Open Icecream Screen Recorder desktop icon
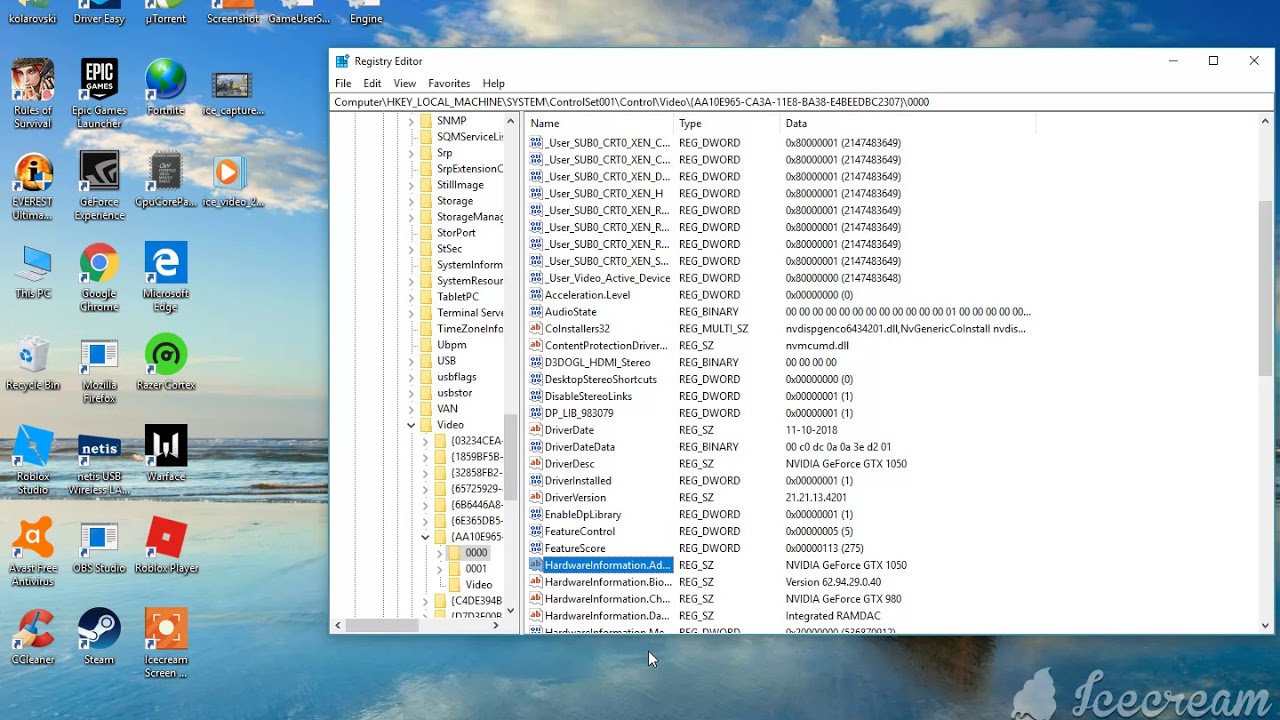The height and width of the screenshot is (720, 1280). [165, 643]
